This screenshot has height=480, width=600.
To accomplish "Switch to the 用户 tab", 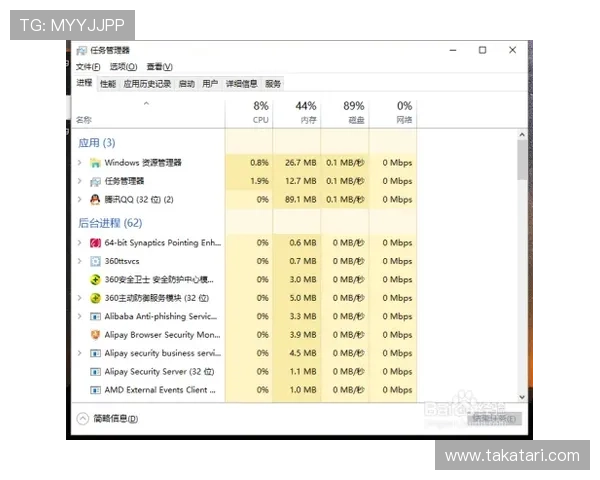I will 210,84.
